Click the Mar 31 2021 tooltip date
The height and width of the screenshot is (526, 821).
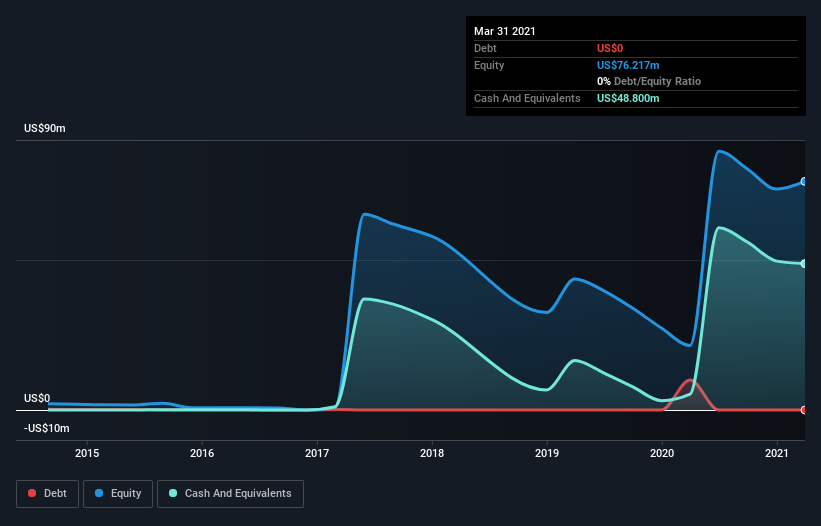(x=505, y=31)
